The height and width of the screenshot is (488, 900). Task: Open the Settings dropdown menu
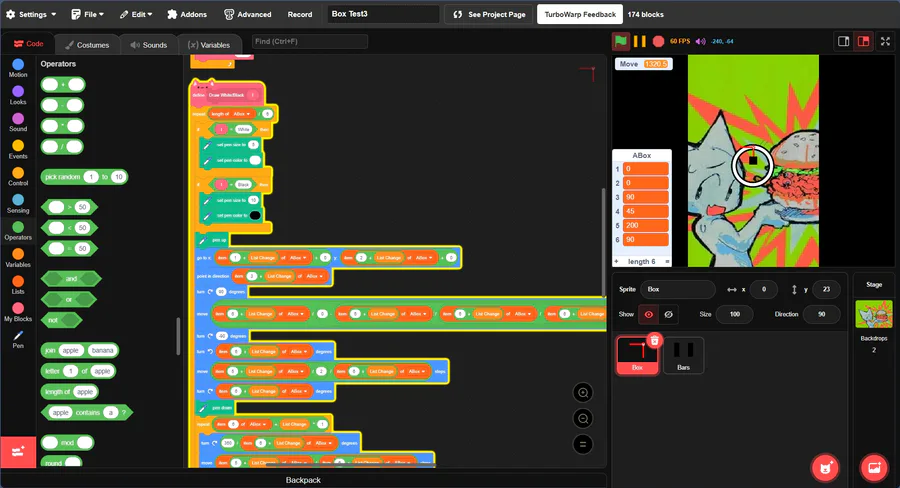click(31, 14)
